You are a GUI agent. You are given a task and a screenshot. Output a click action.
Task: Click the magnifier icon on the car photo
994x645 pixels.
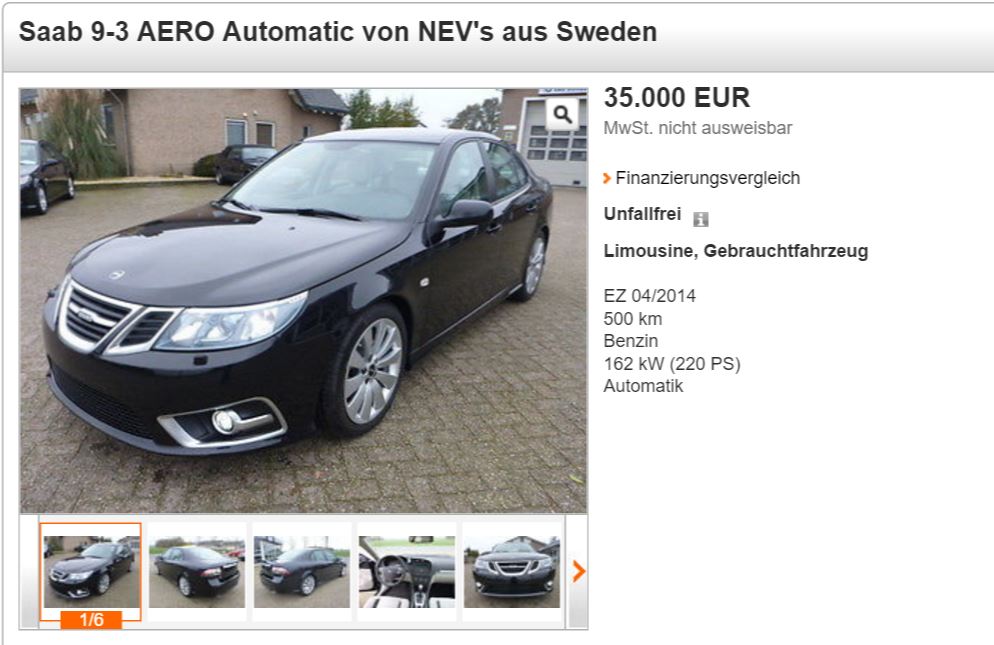(x=562, y=114)
